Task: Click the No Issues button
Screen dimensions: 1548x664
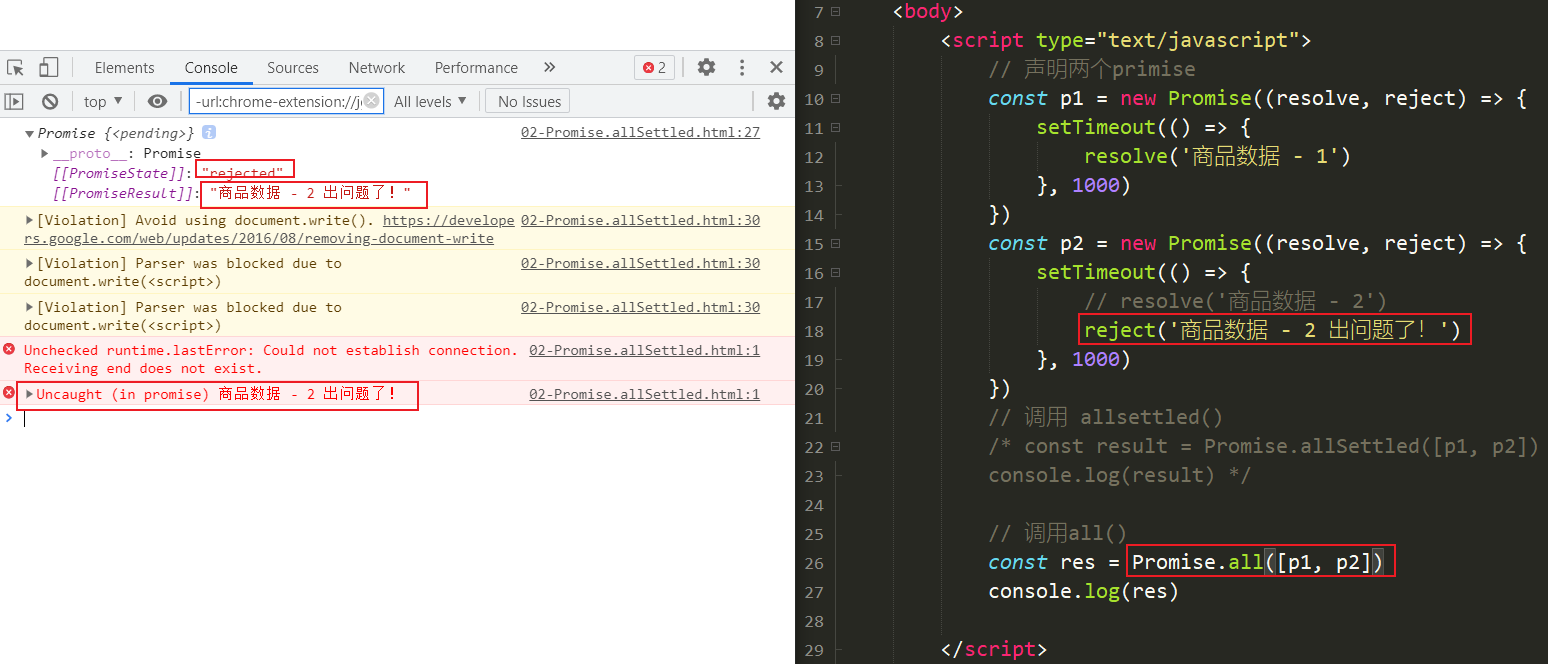Action: point(529,101)
